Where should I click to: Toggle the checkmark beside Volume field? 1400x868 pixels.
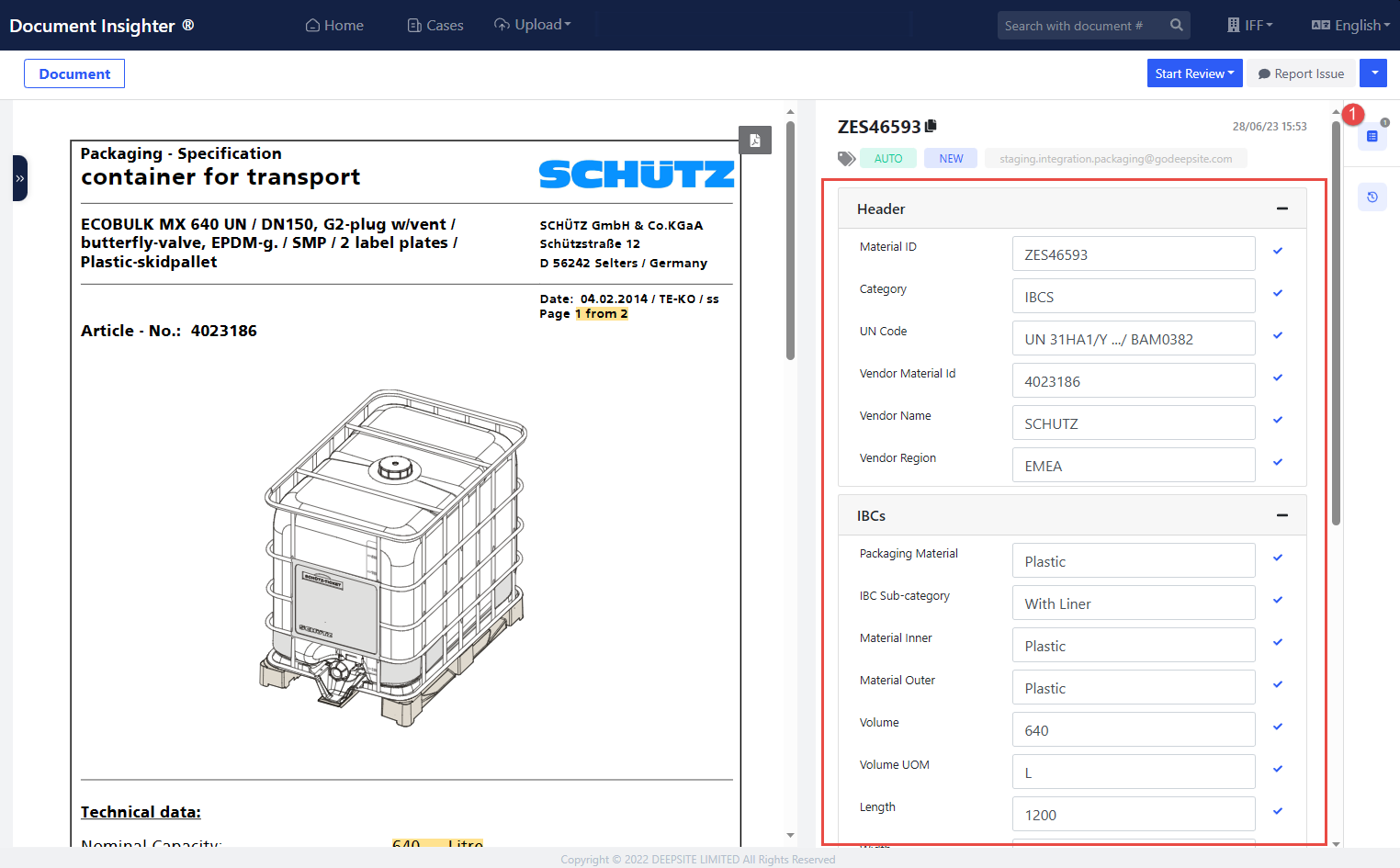click(x=1277, y=727)
